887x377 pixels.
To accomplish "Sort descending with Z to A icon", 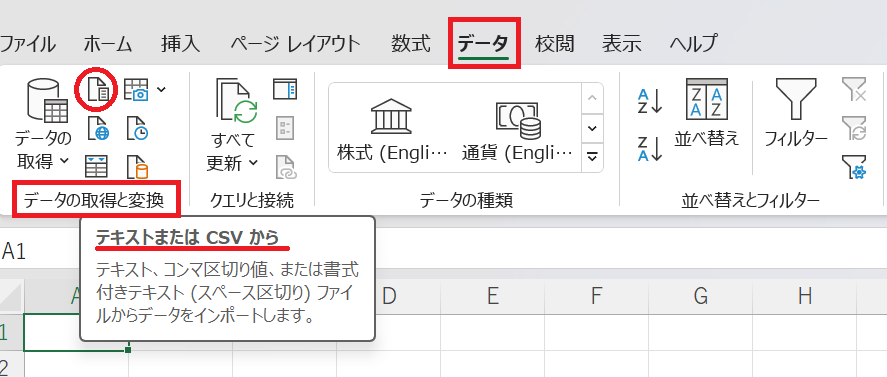I will click(649, 149).
